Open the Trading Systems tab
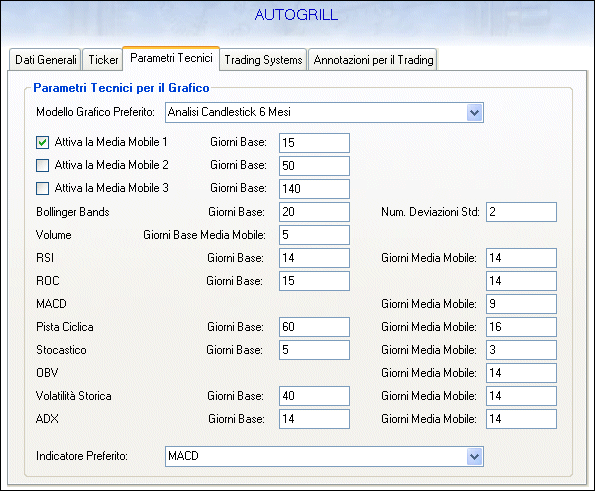The image size is (595, 491). point(263,60)
